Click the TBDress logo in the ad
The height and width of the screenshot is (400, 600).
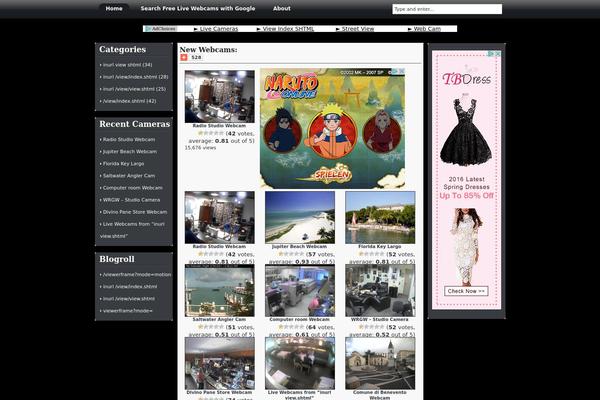click(466, 78)
